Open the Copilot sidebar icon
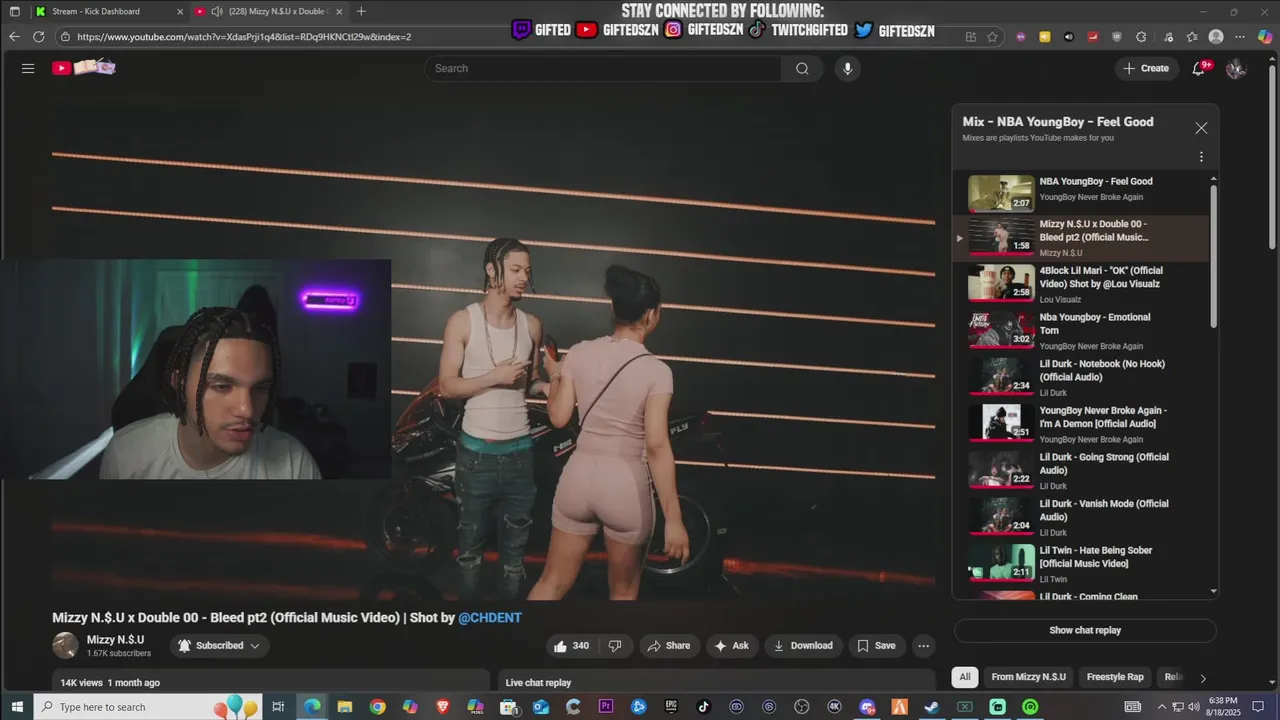This screenshot has width=1280, height=720. click(1263, 36)
